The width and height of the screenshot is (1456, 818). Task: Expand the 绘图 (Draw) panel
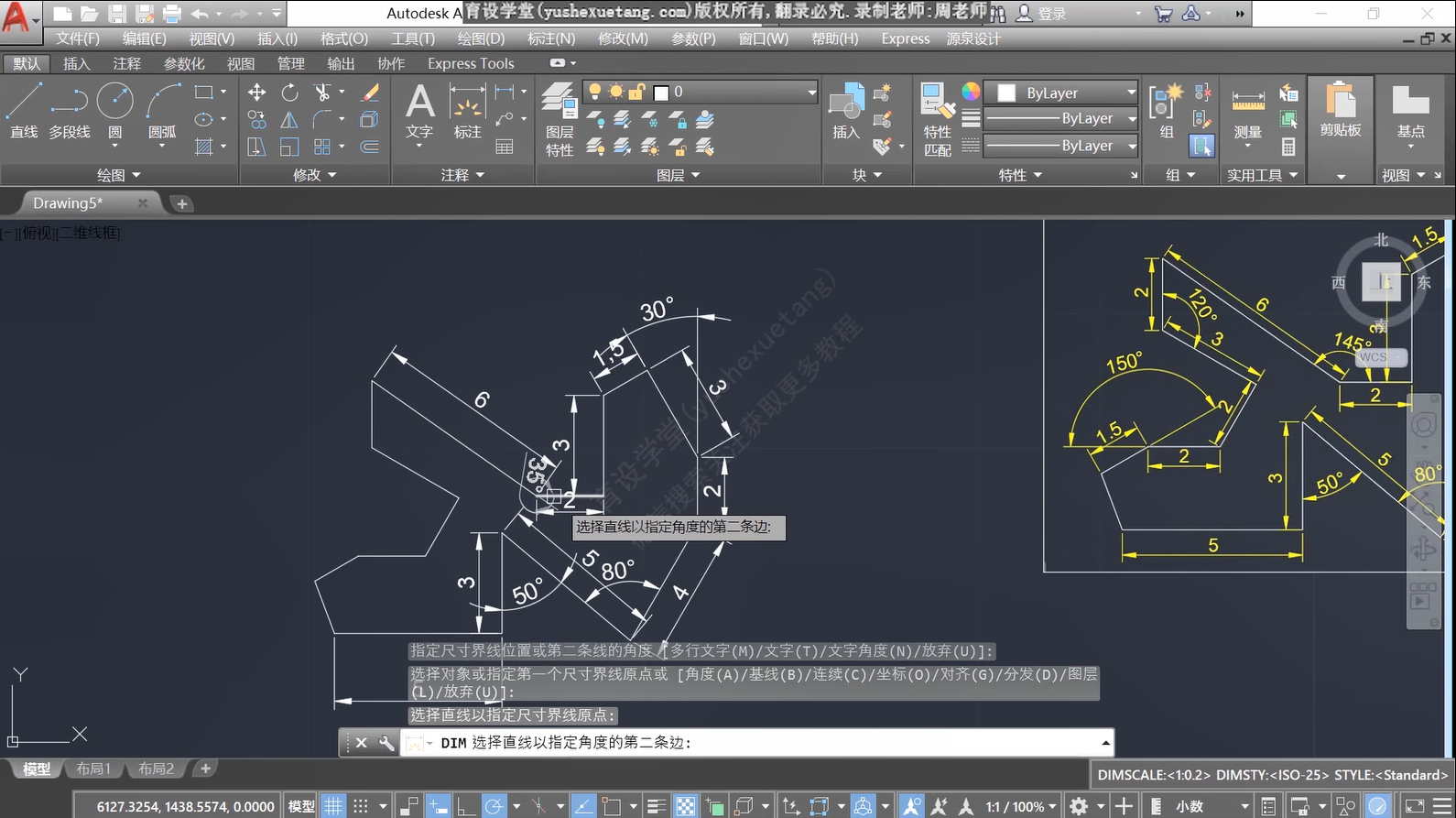pyautogui.click(x=119, y=175)
